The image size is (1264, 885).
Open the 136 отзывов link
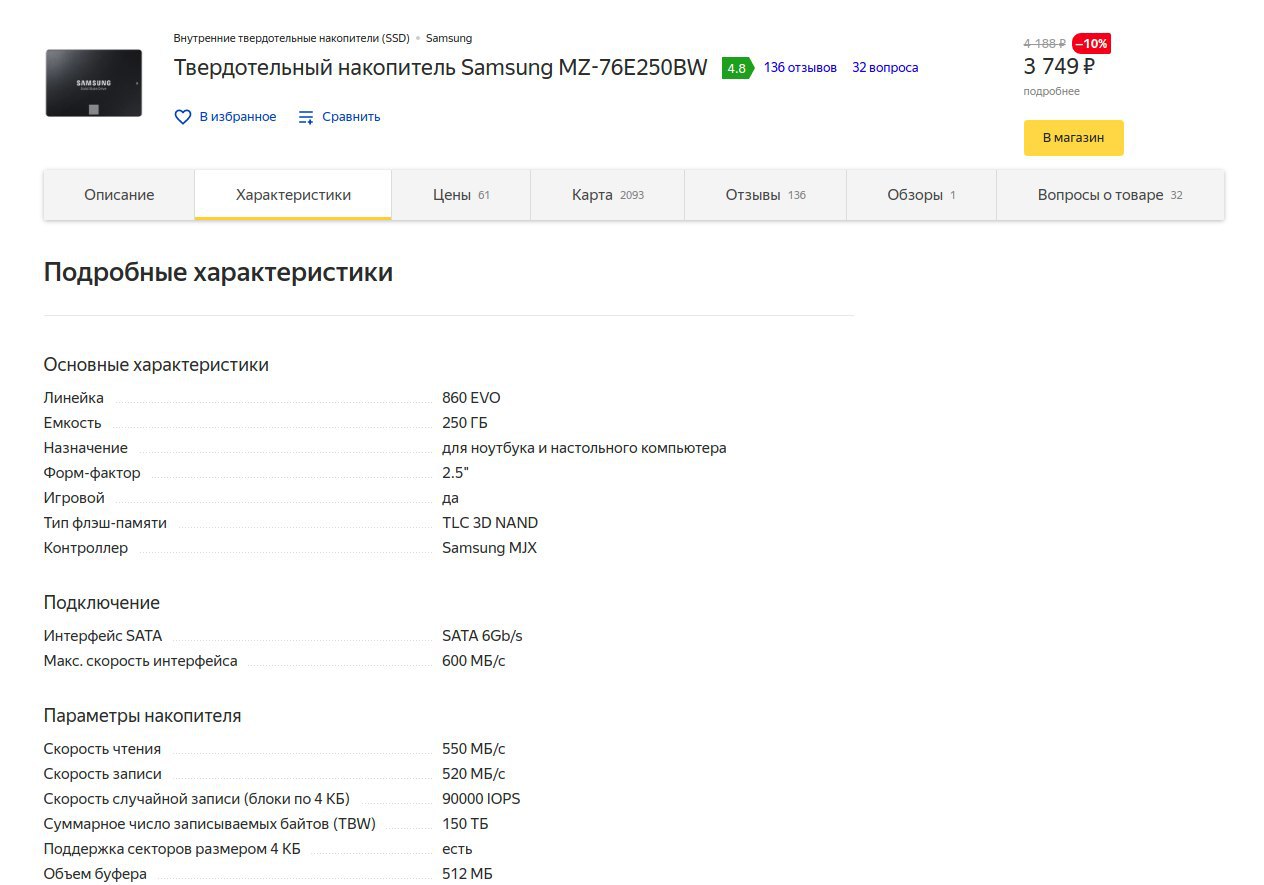click(800, 68)
